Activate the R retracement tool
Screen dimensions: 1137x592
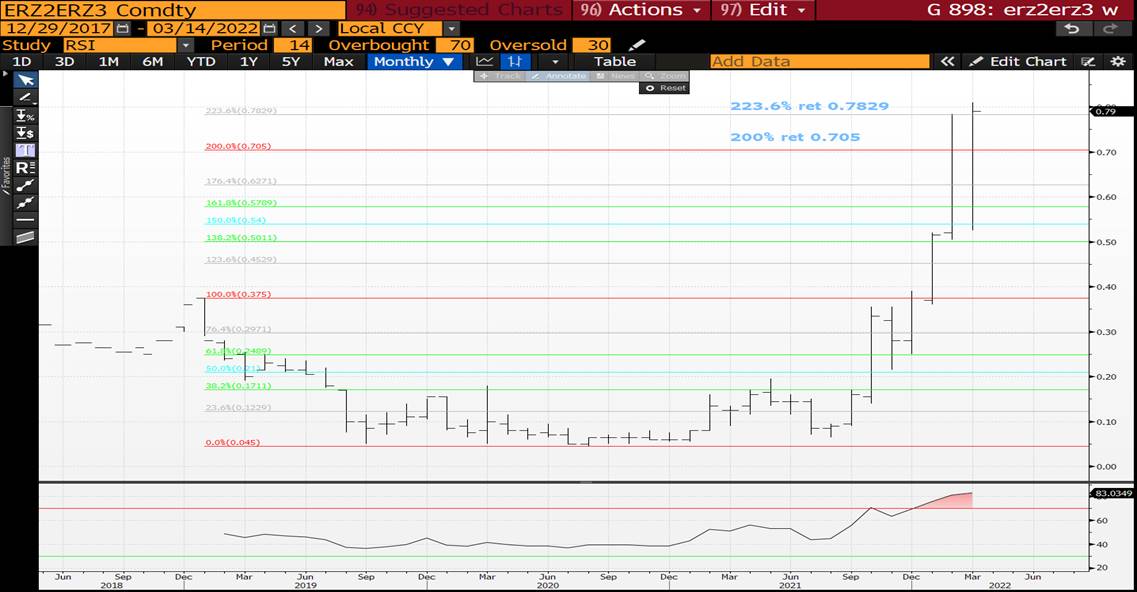coord(25,168)
